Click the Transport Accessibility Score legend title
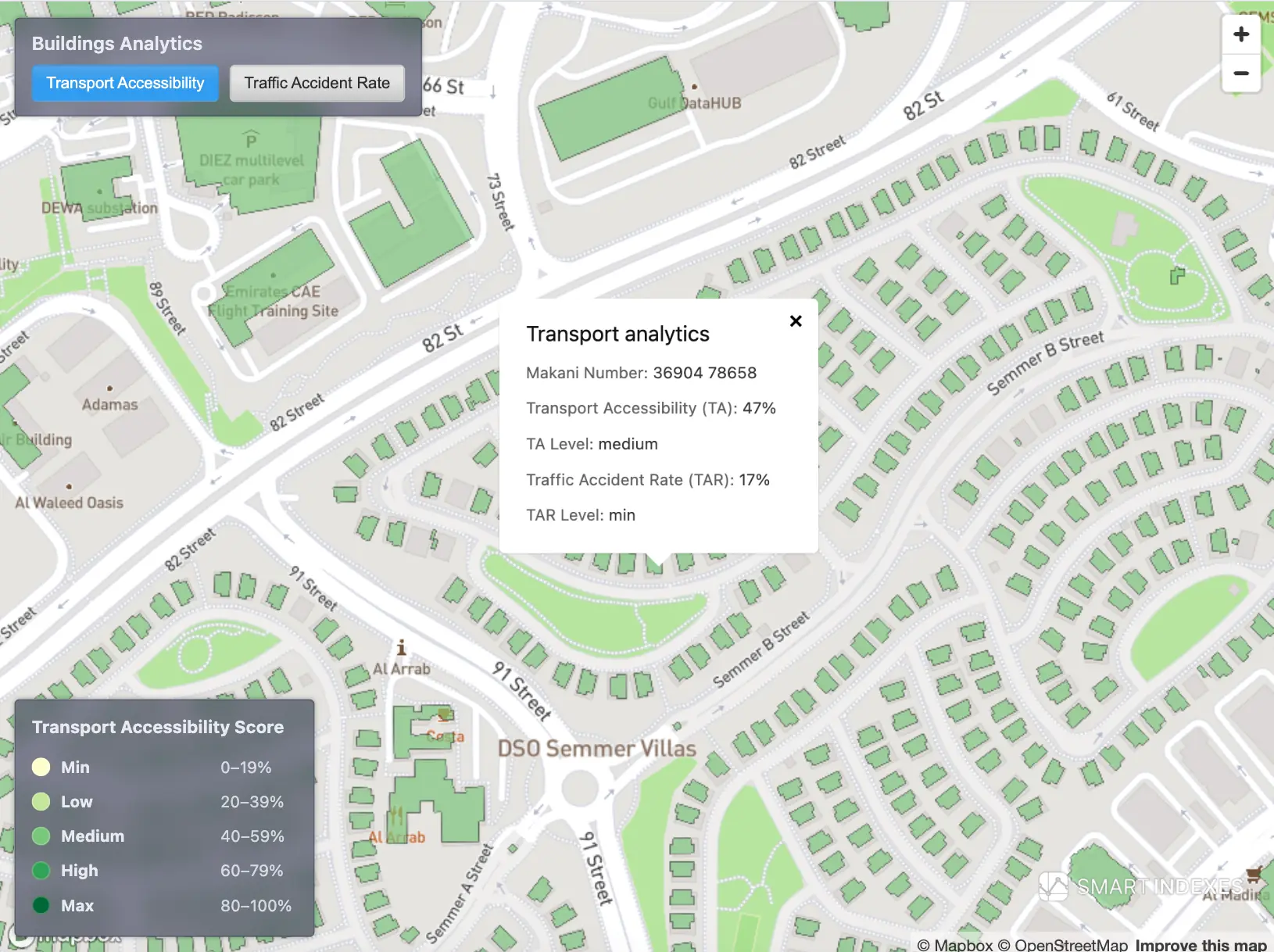Screen dimensions: 1274x952 pos(158,727)
